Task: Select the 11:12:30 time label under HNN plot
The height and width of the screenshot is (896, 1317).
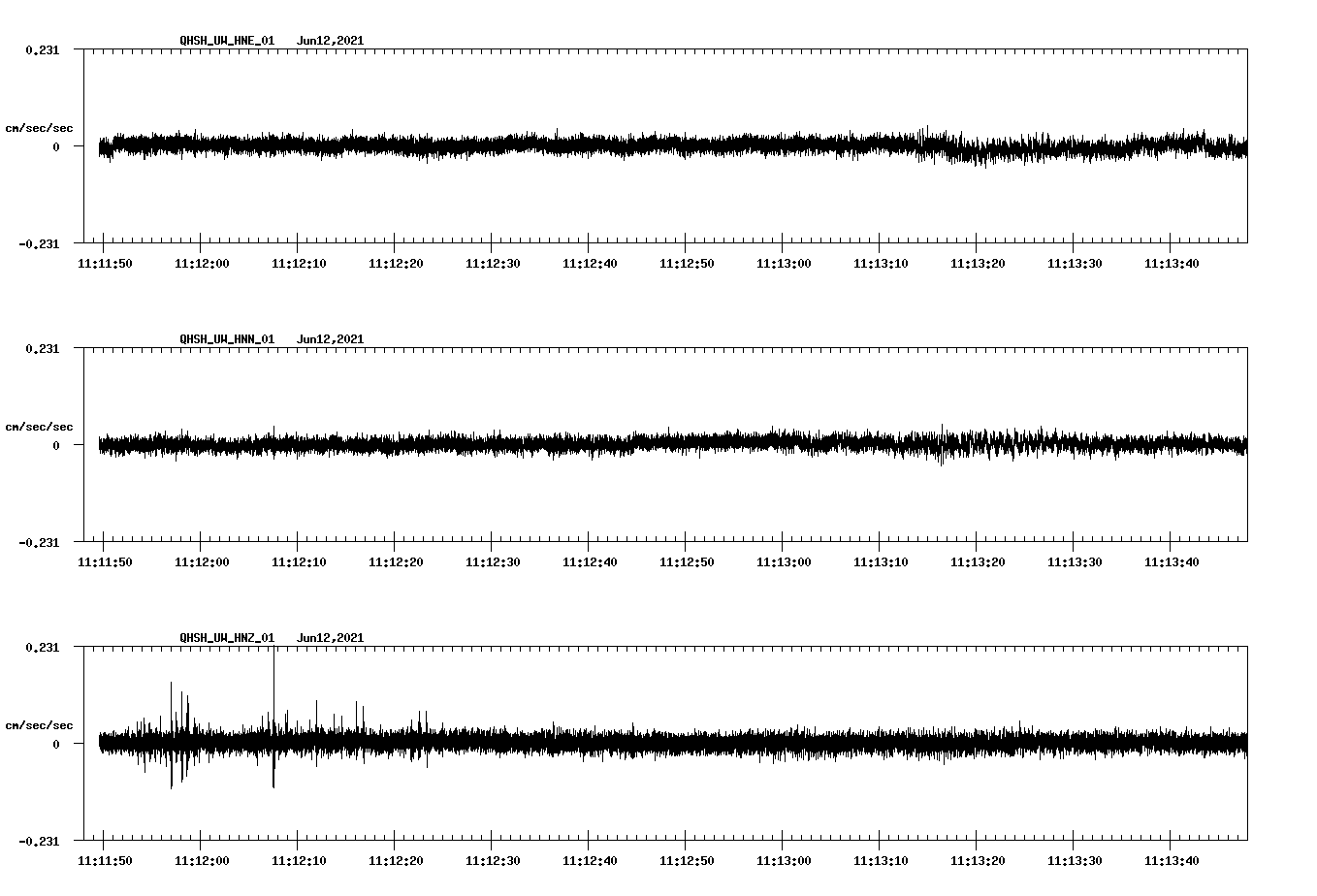Action: click(x=493, y=562)
